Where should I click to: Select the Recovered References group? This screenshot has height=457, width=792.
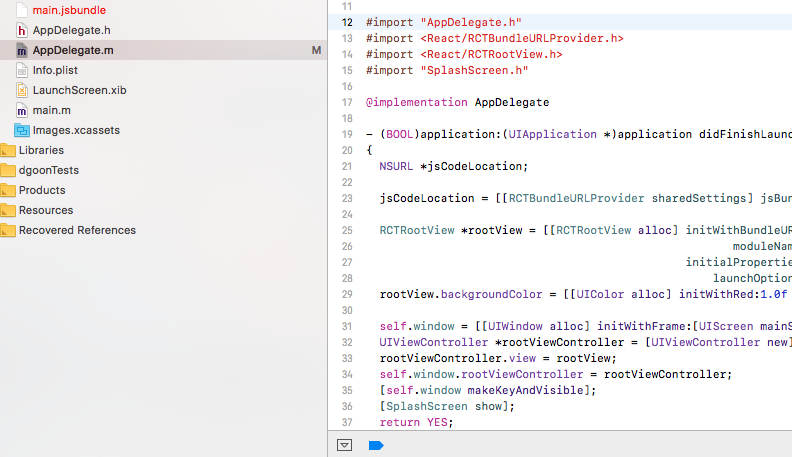[x=77, y=230]
